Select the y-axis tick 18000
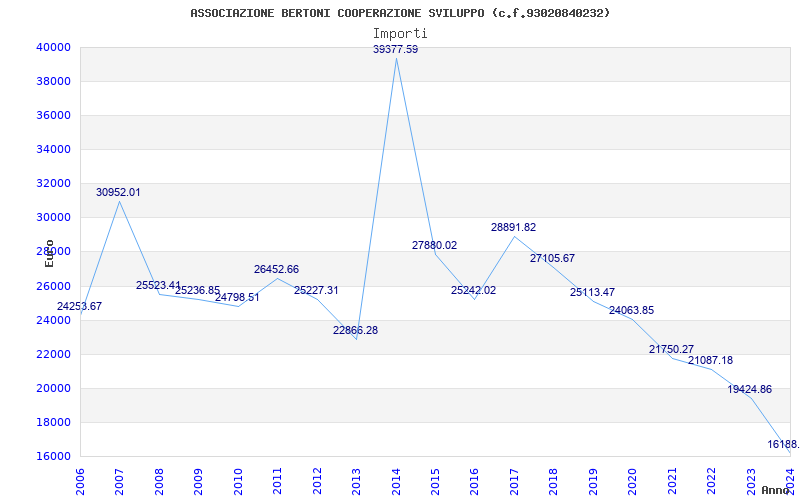The image size is (800, 500). tap(53, 422)
